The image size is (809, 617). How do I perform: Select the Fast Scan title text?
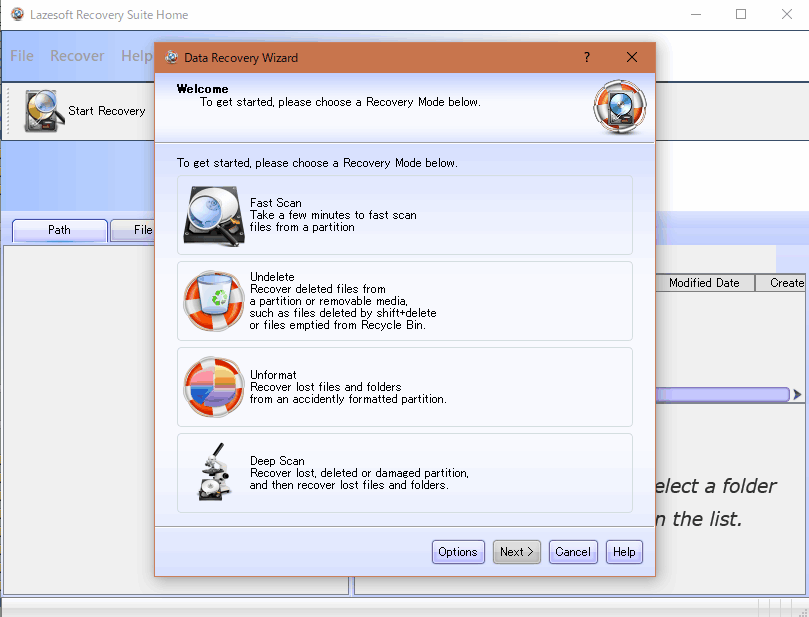click(x=276, y=203)
